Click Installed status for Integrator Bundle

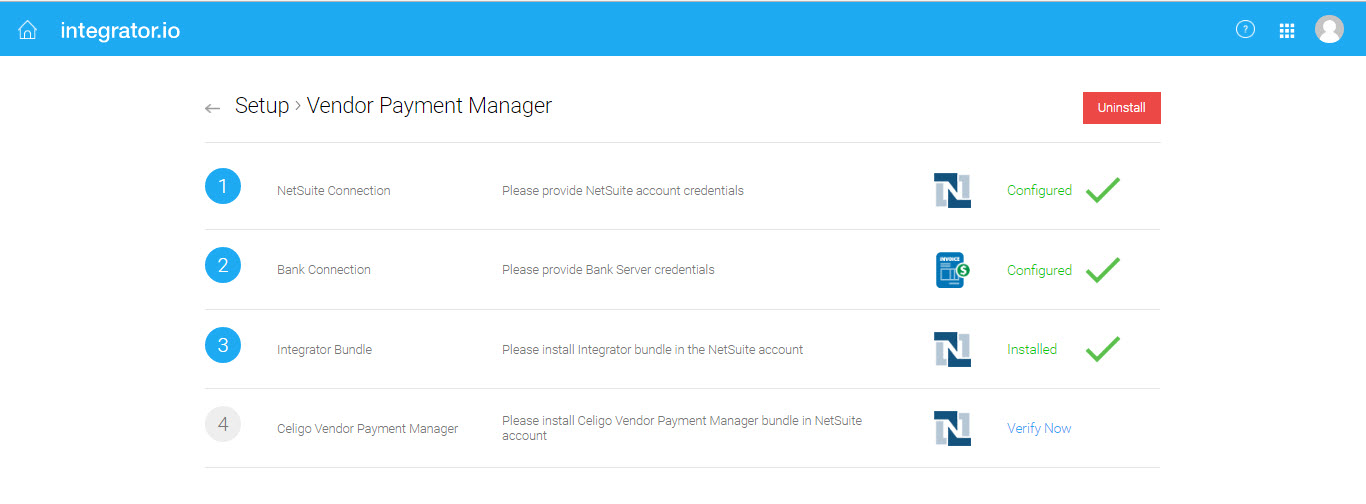[1032, 349]
